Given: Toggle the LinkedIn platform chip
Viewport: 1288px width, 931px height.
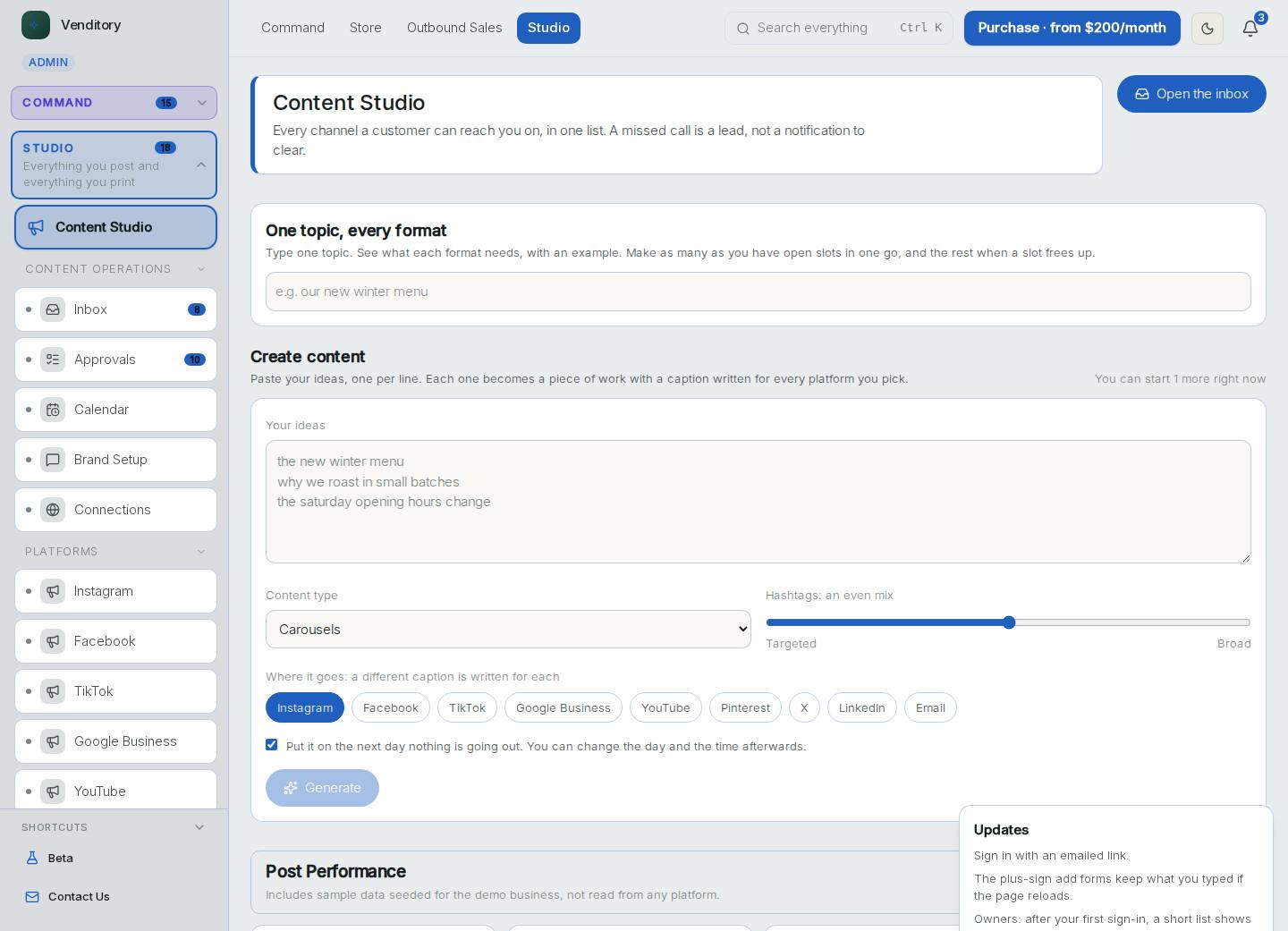Looking at the screenshot, I should 861,707.
